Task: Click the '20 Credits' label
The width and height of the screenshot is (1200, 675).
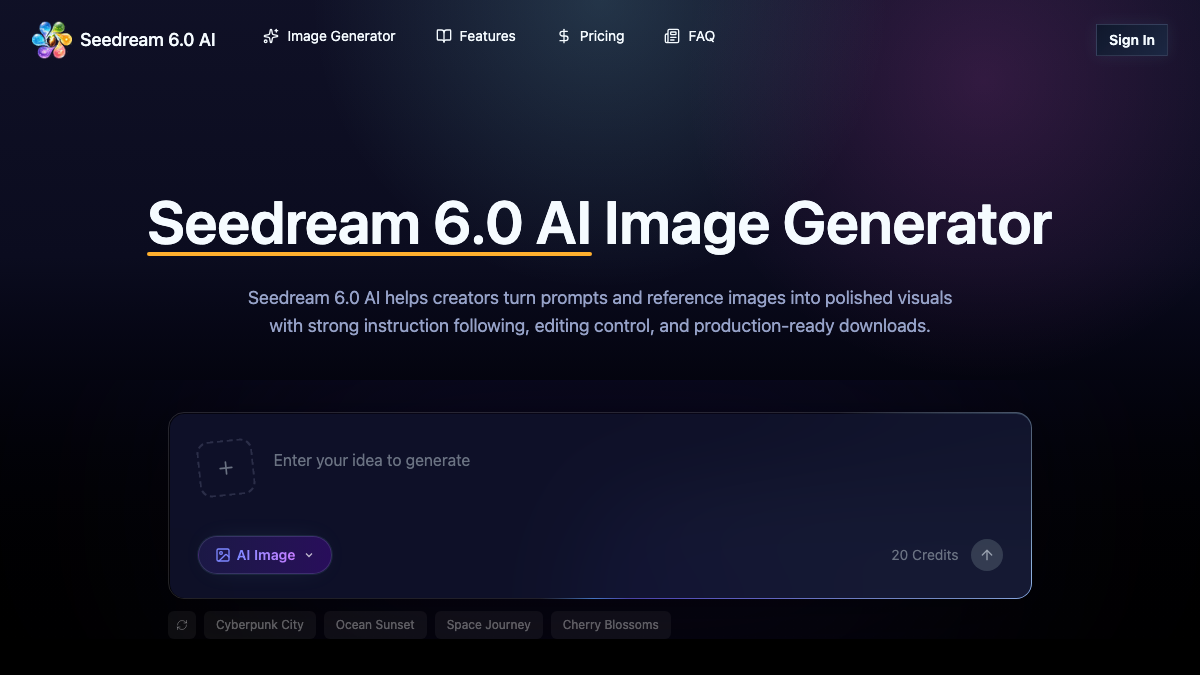Action: point(925,555)
